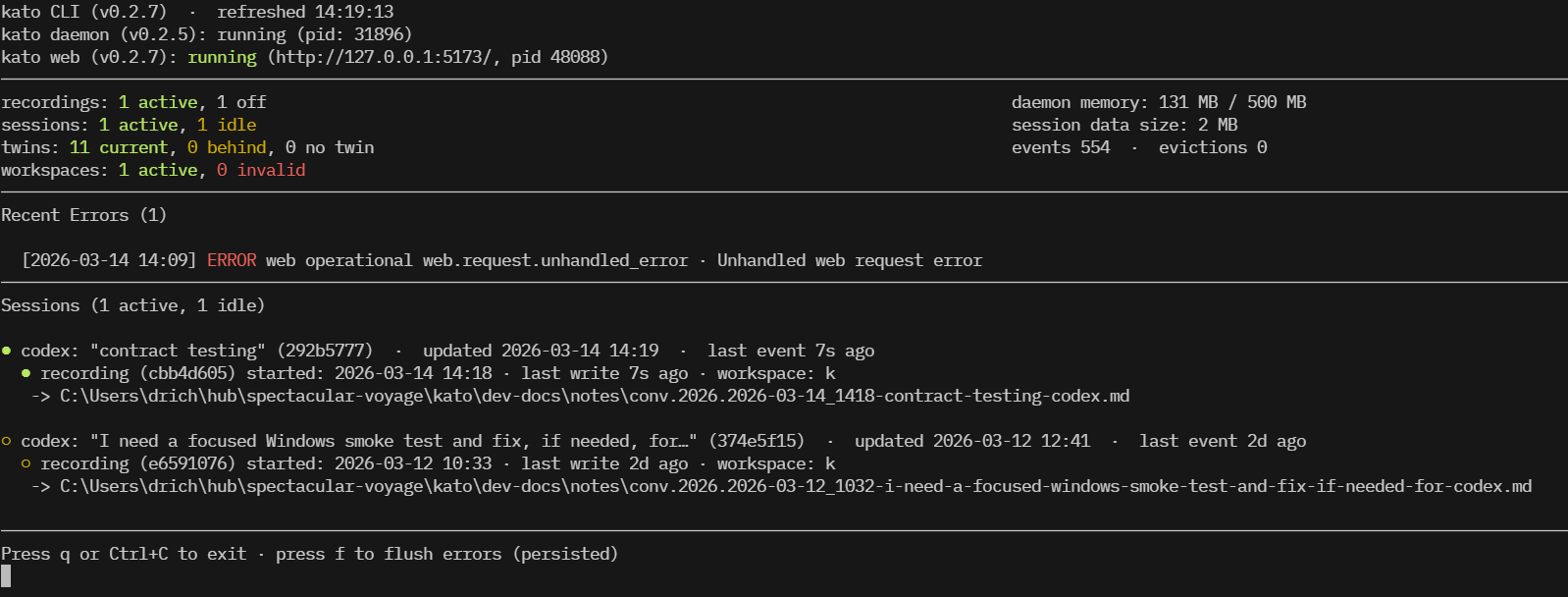
Task: Click the arrow before the windows-smoke-test path
Action: tap(40, 486)
